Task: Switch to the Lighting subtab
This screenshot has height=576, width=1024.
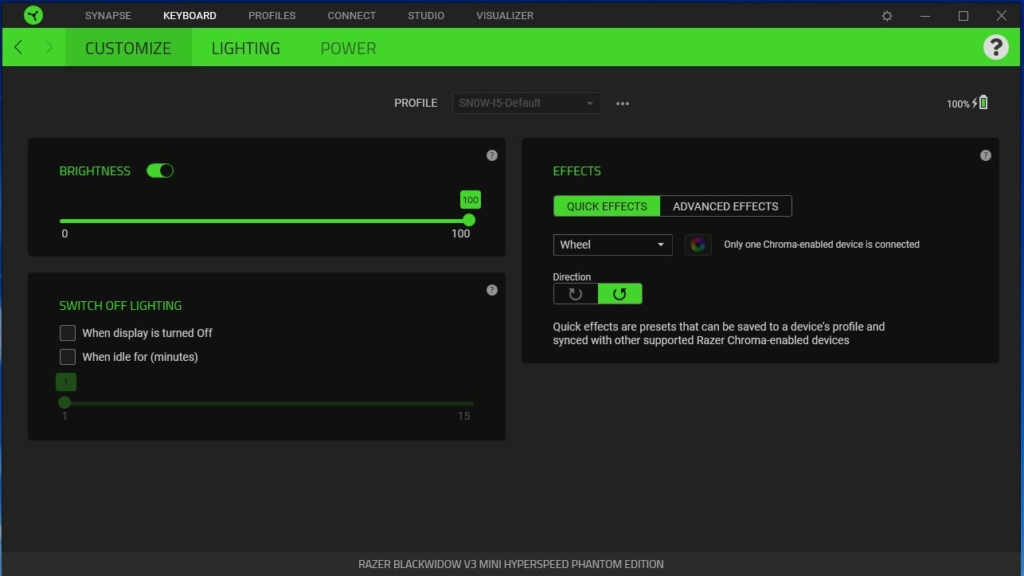Action: pos(246,48)
